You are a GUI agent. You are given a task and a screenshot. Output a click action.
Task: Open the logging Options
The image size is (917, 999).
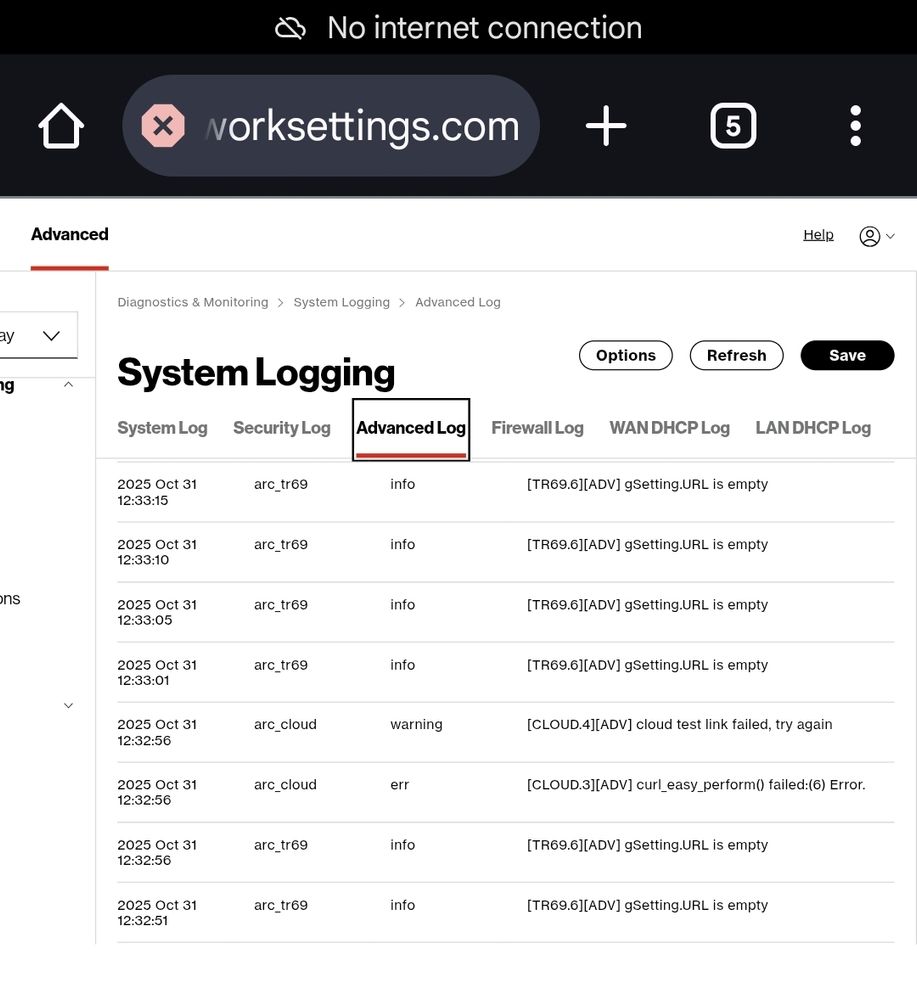point(625,355)
